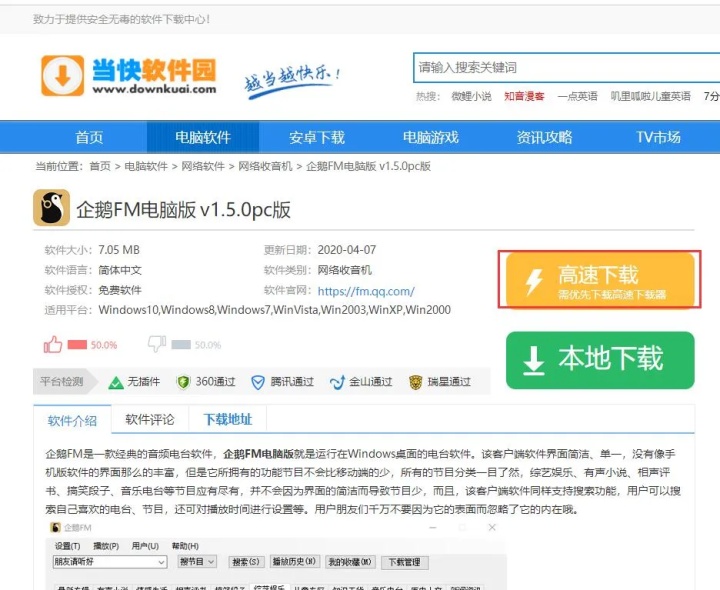Click the 播放历史 button in 企鹅FM
The height and width of the screenshot is (590, 720).
pos(294,562)
